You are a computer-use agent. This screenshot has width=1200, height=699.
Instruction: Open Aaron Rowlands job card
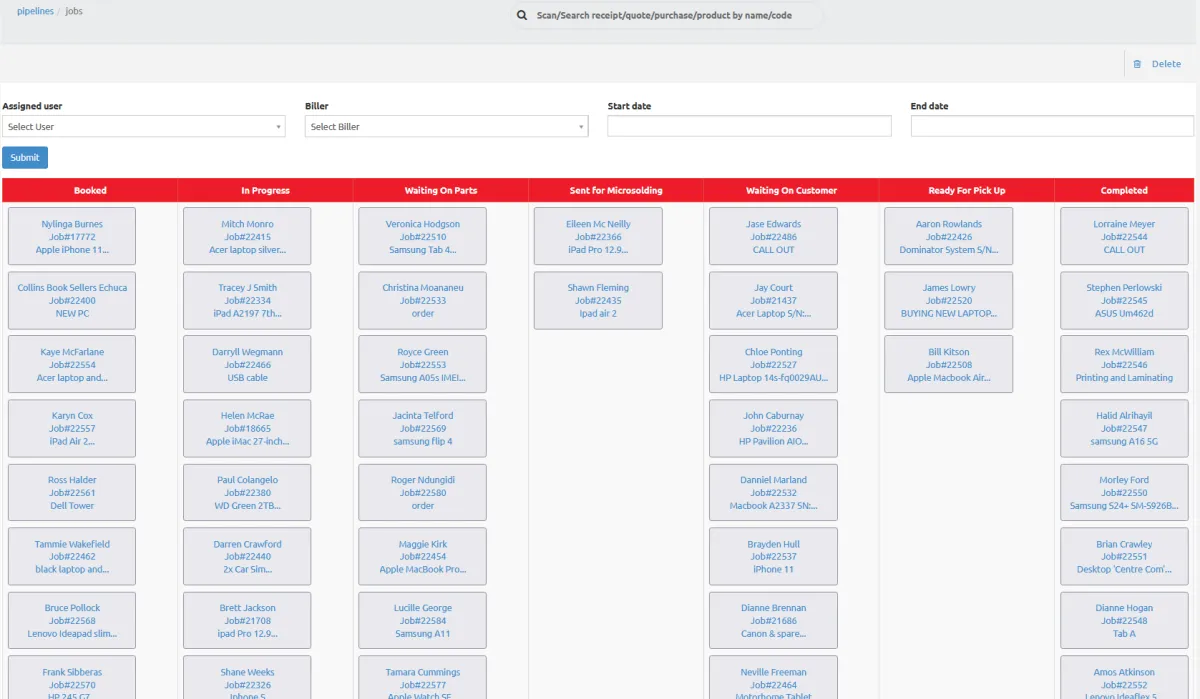click(949, 237)
